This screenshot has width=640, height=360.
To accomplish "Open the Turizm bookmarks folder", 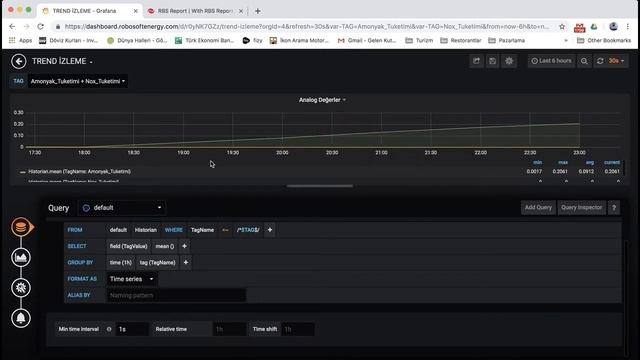I will tap(419, 40).
